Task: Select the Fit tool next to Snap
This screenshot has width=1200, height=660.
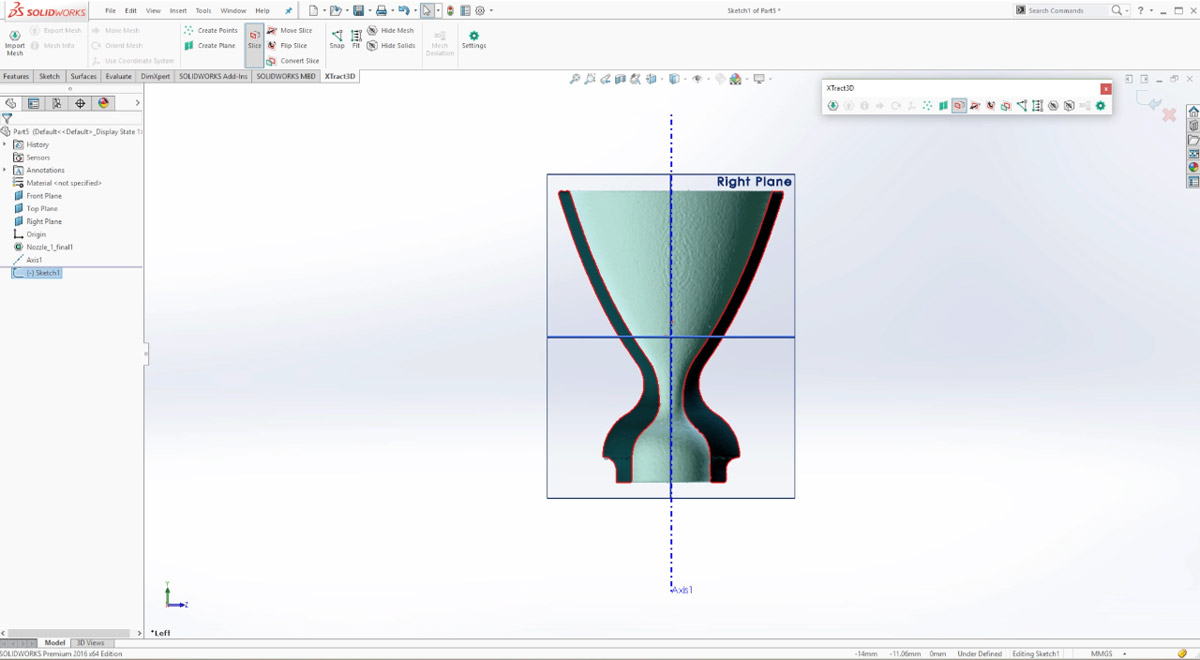Action: coord(356,38)
